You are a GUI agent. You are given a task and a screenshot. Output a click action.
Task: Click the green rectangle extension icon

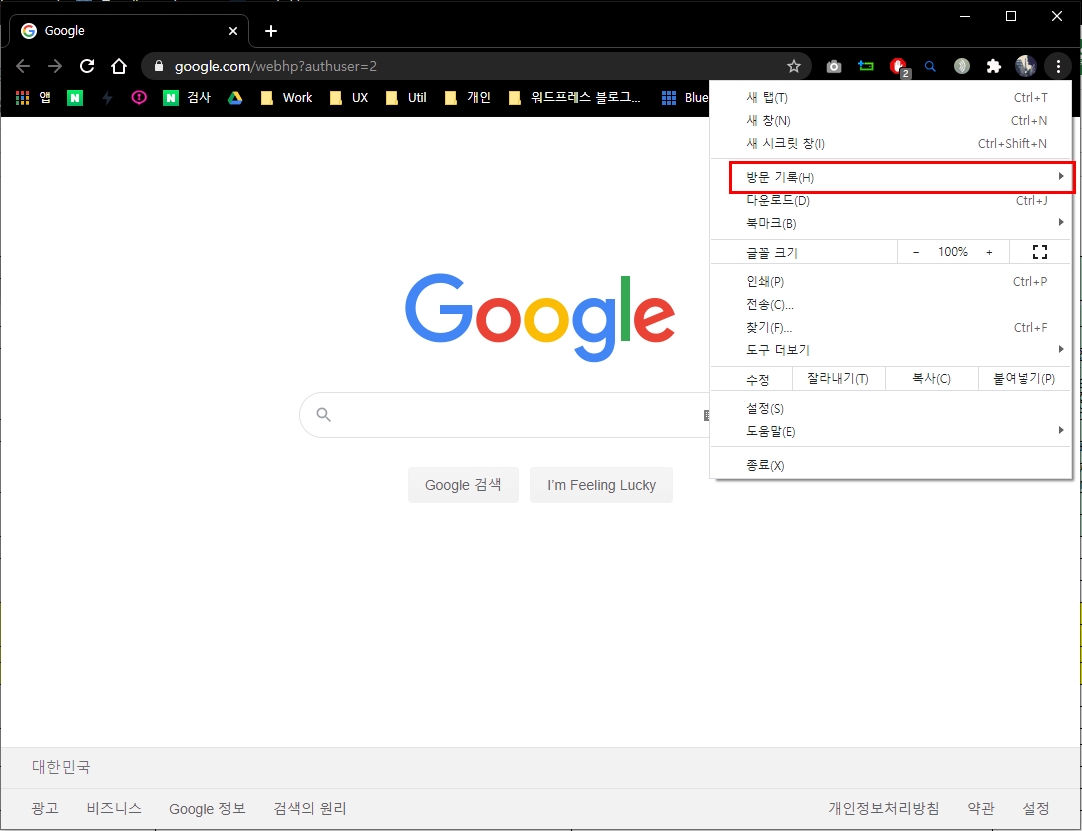click(865, 66)
